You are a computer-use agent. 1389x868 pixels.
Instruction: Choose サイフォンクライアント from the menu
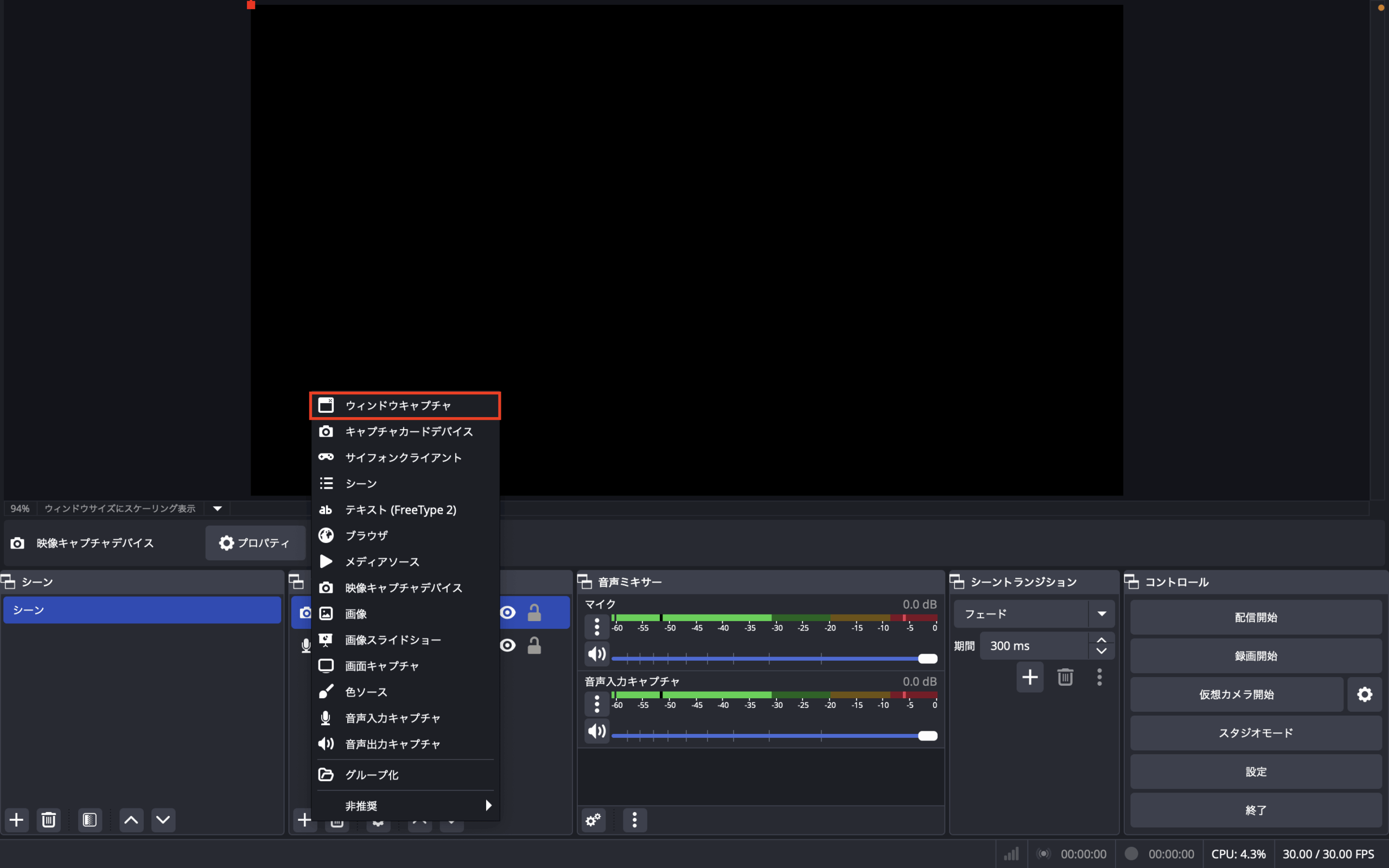click(405, 457)
